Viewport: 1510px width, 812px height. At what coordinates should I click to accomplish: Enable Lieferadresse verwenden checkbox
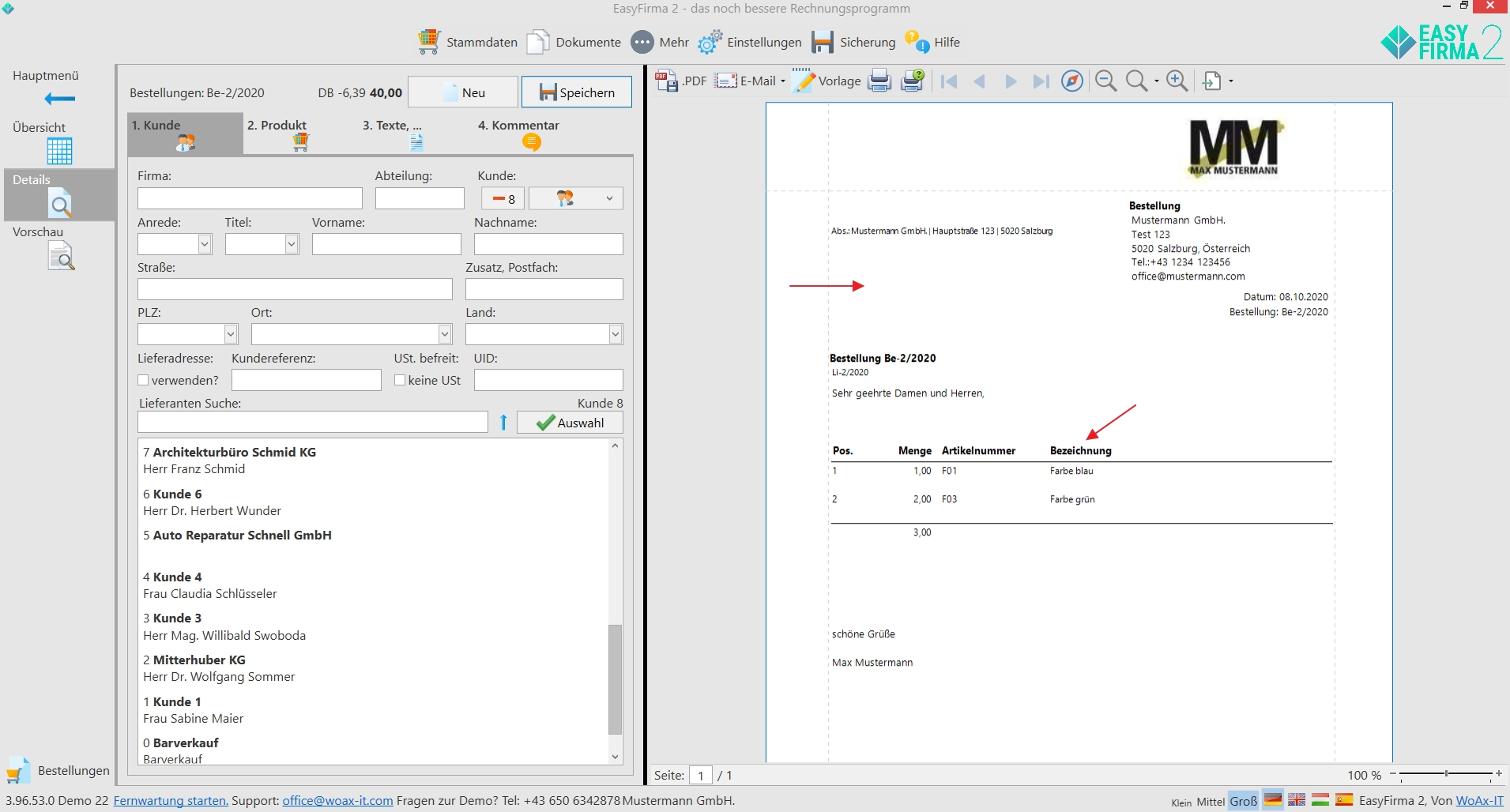144,380
